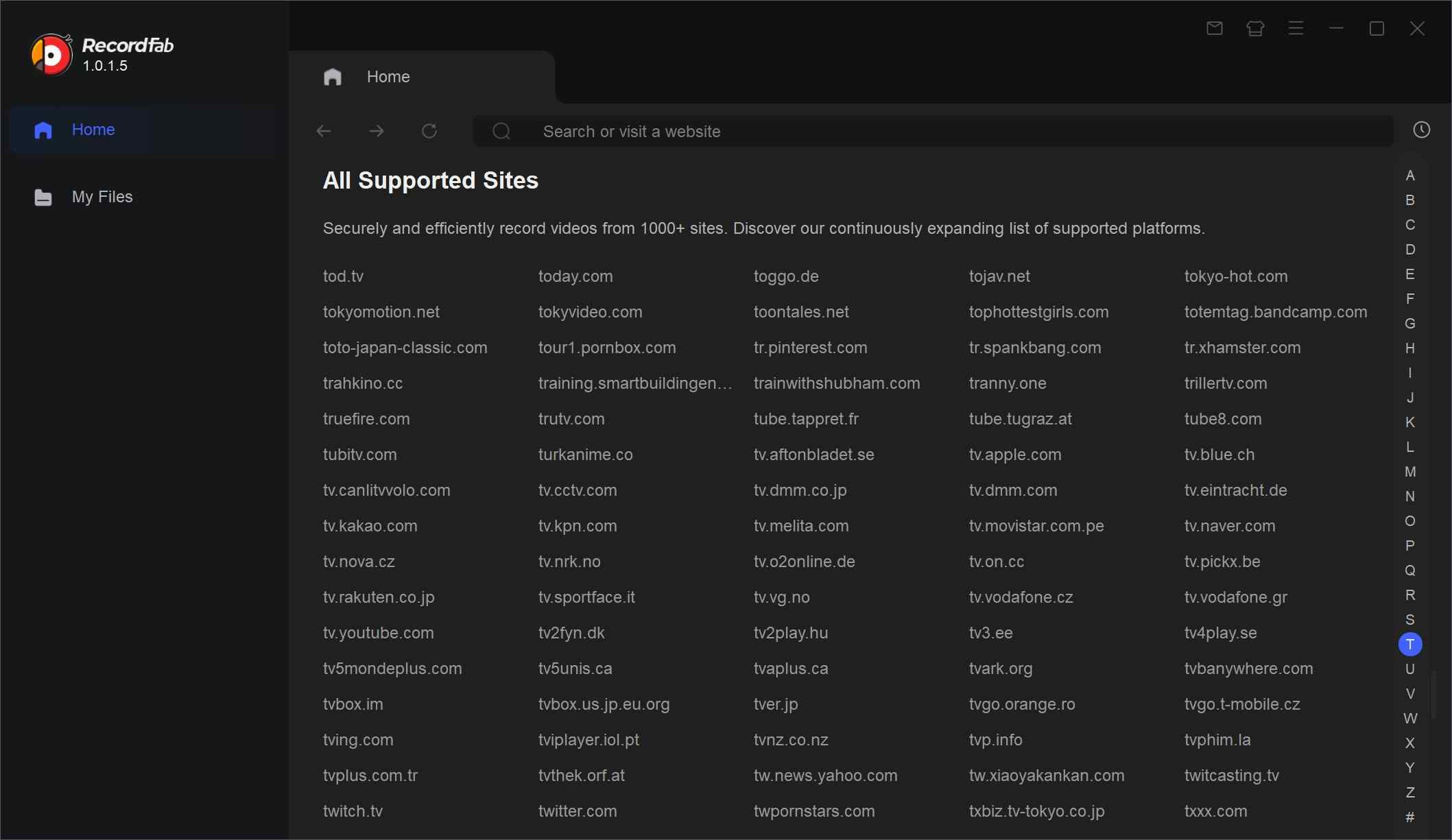The image size is (1452, 840).
Task: Click the search magnifier icon in address bar
Action: coord(501,131)
